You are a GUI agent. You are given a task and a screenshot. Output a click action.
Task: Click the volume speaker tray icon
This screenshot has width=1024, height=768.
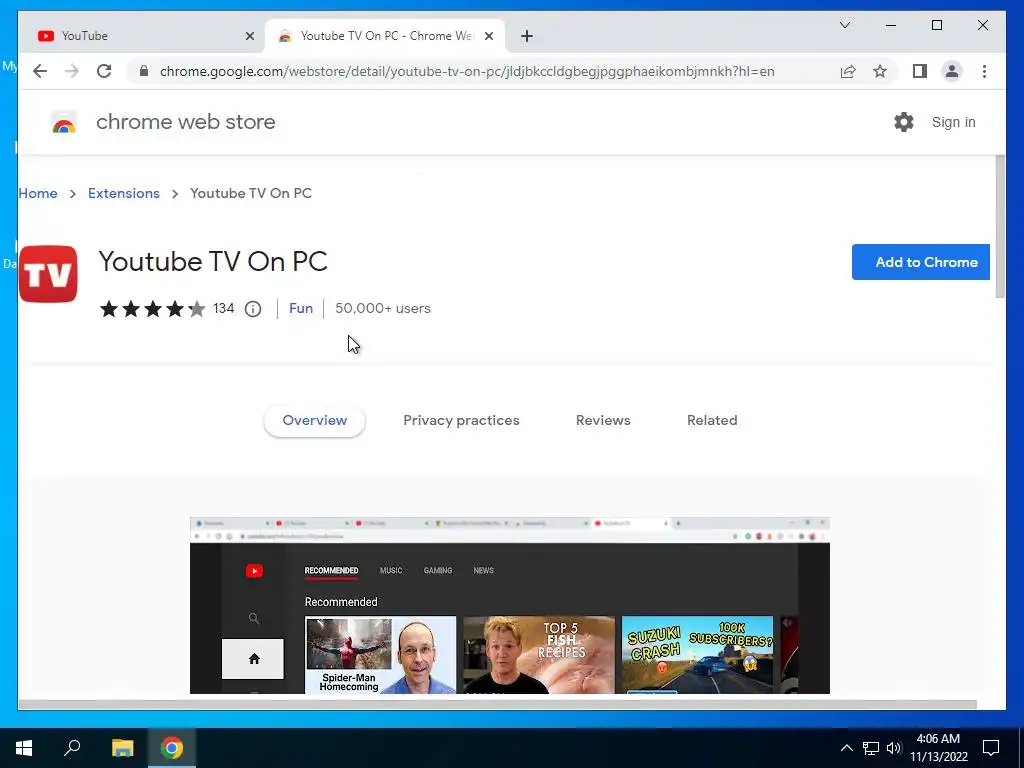click(x=894, y=748)
